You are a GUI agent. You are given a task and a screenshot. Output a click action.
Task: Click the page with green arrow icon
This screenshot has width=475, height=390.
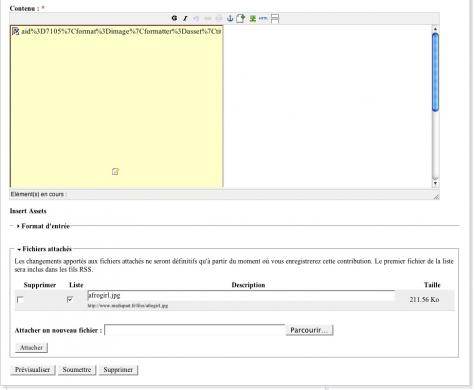tap(241, 18)
